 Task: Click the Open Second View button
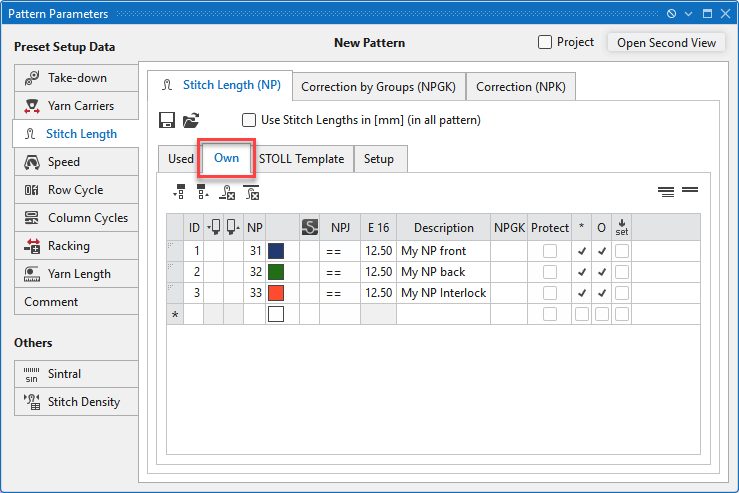coord(666,43)
